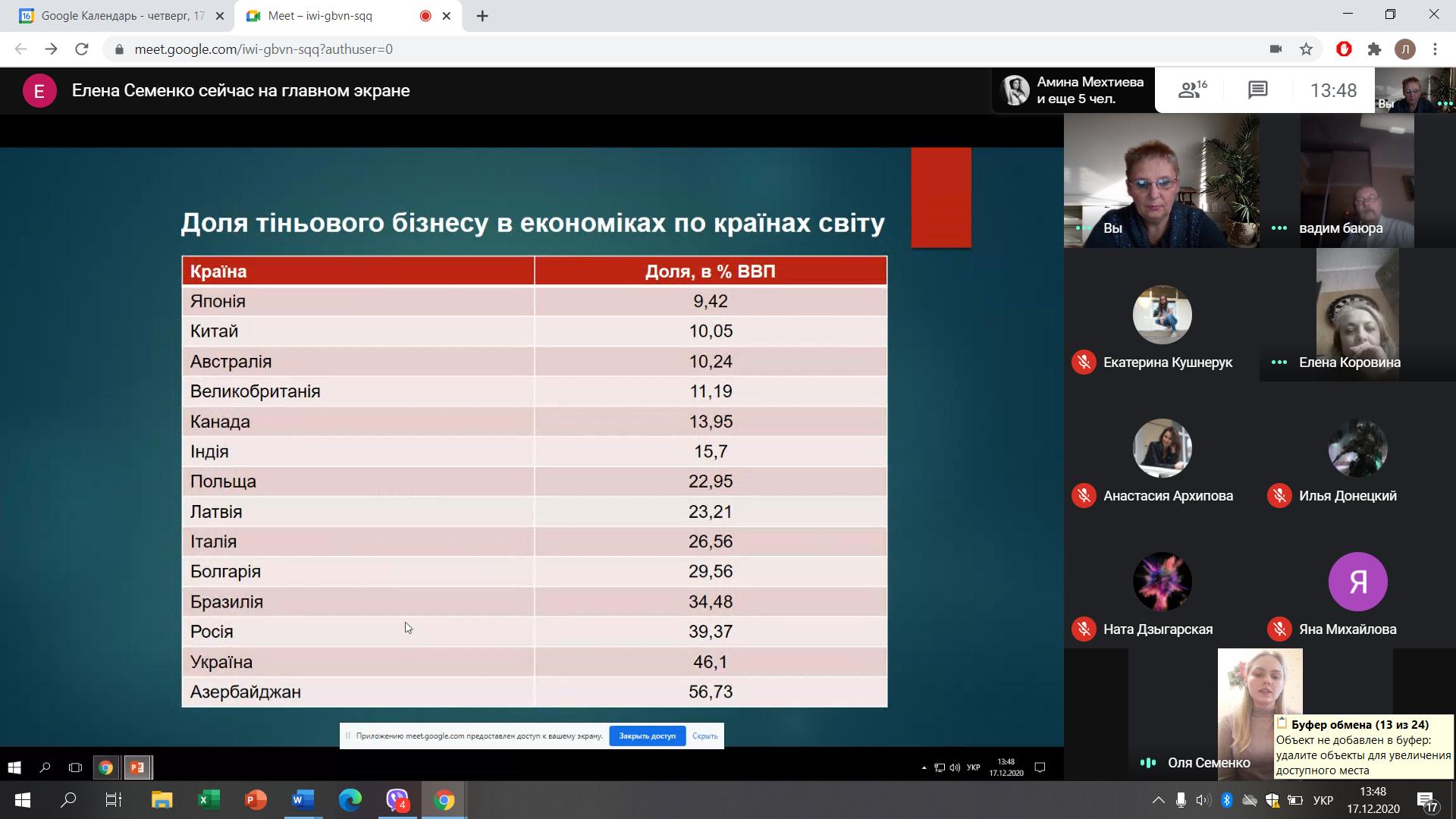Image resolution: width=1456 pixels, height=819 pixels.
Task: Open the notification center icon
Action: click(1427, 801)
